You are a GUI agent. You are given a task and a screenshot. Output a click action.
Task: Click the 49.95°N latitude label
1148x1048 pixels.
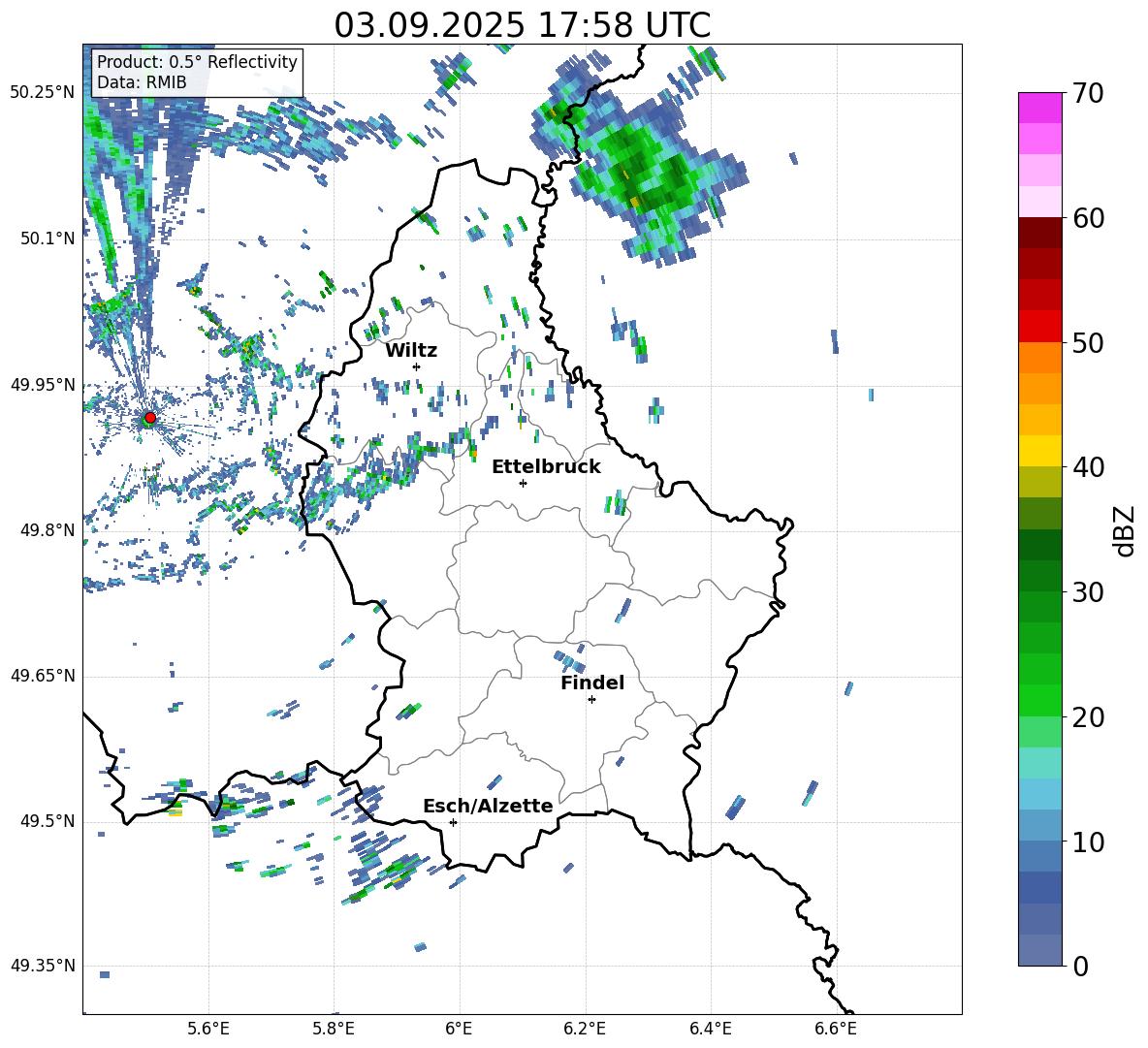coord(42,385)
